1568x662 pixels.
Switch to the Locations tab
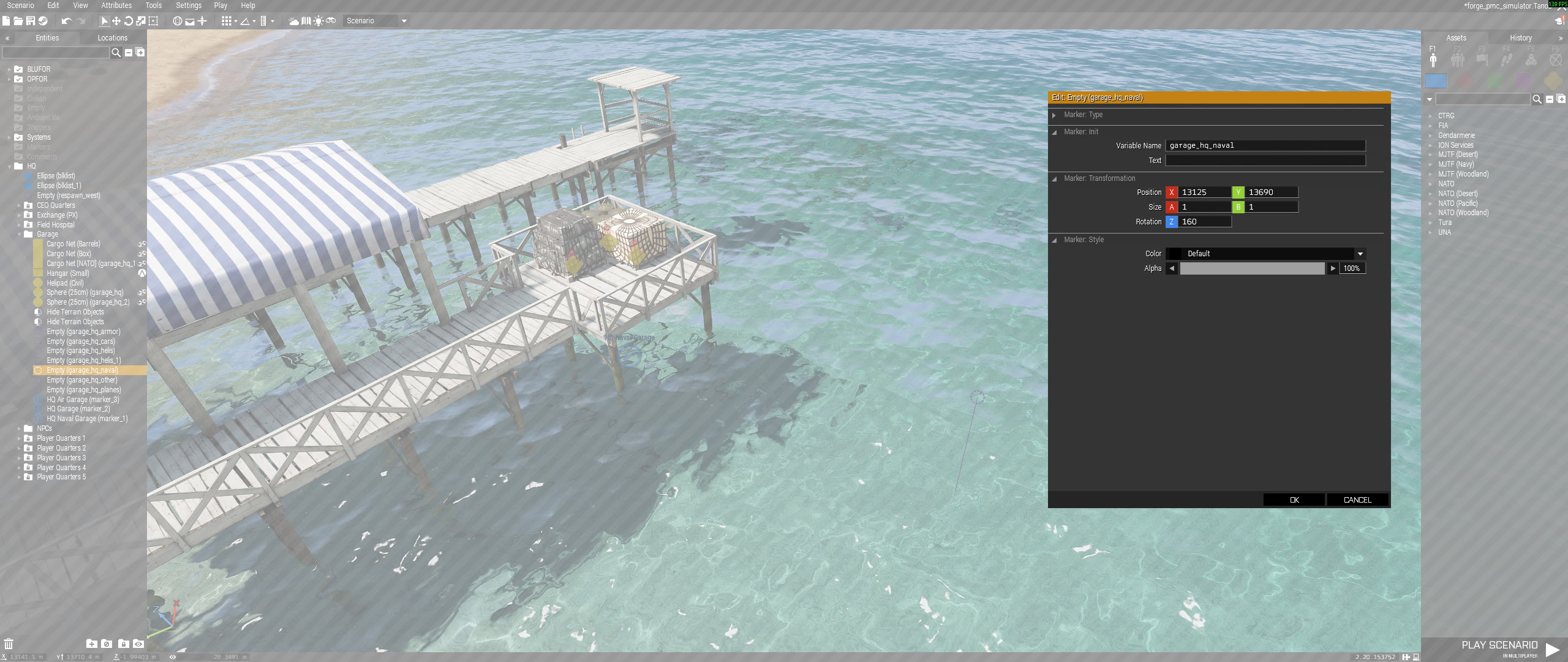pos(113,38)
